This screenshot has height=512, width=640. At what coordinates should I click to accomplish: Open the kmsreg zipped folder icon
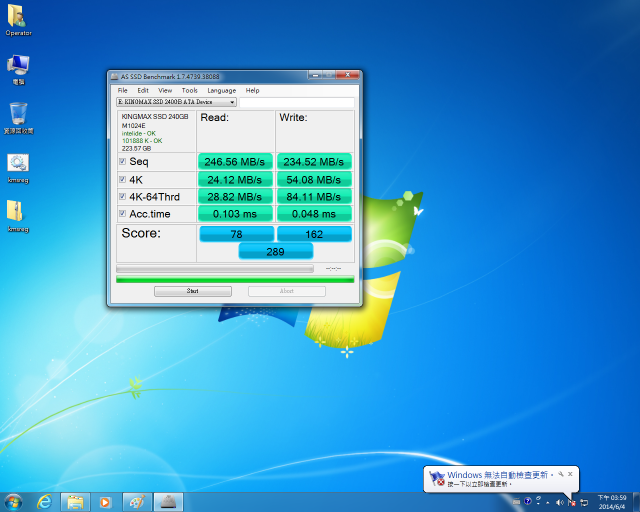(18, 216)
